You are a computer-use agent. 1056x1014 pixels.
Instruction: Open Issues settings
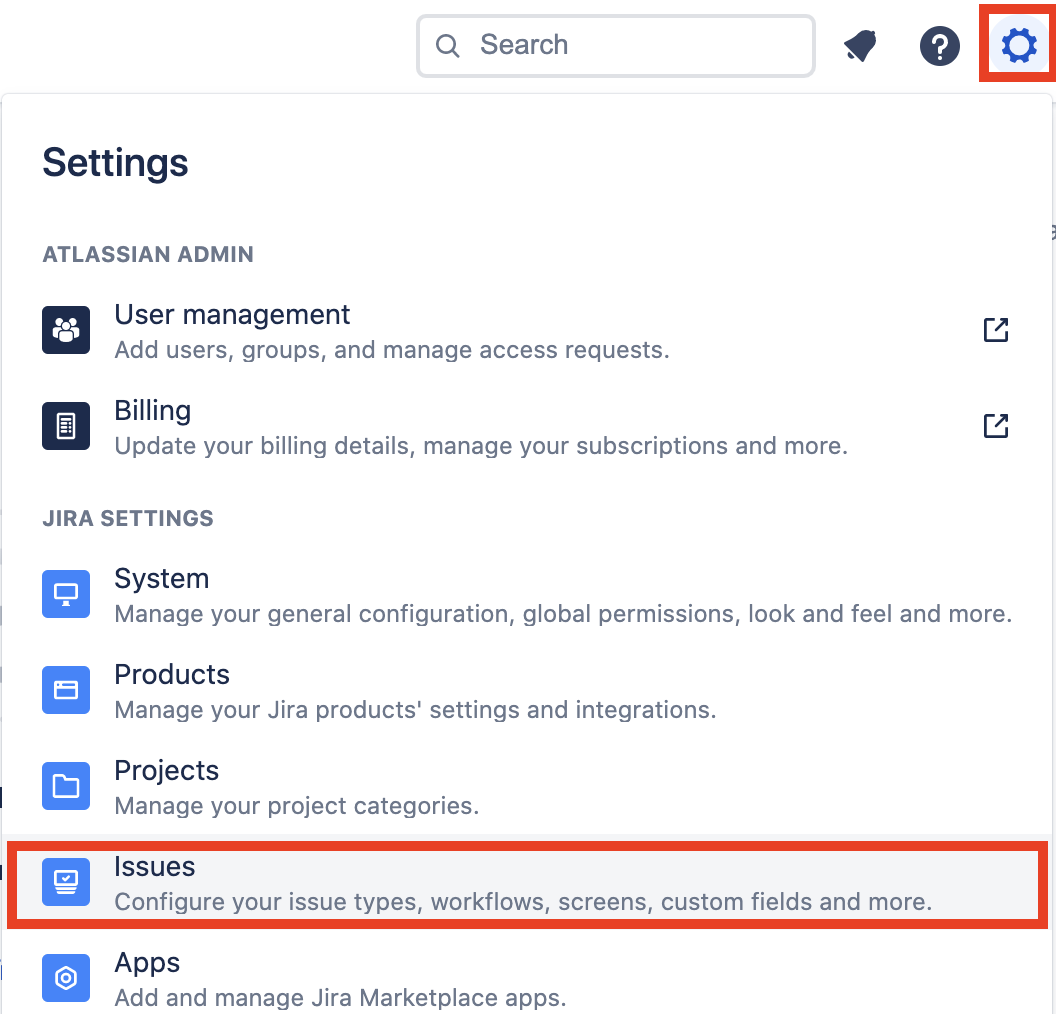pyautogui.click(x=527, y=883)
